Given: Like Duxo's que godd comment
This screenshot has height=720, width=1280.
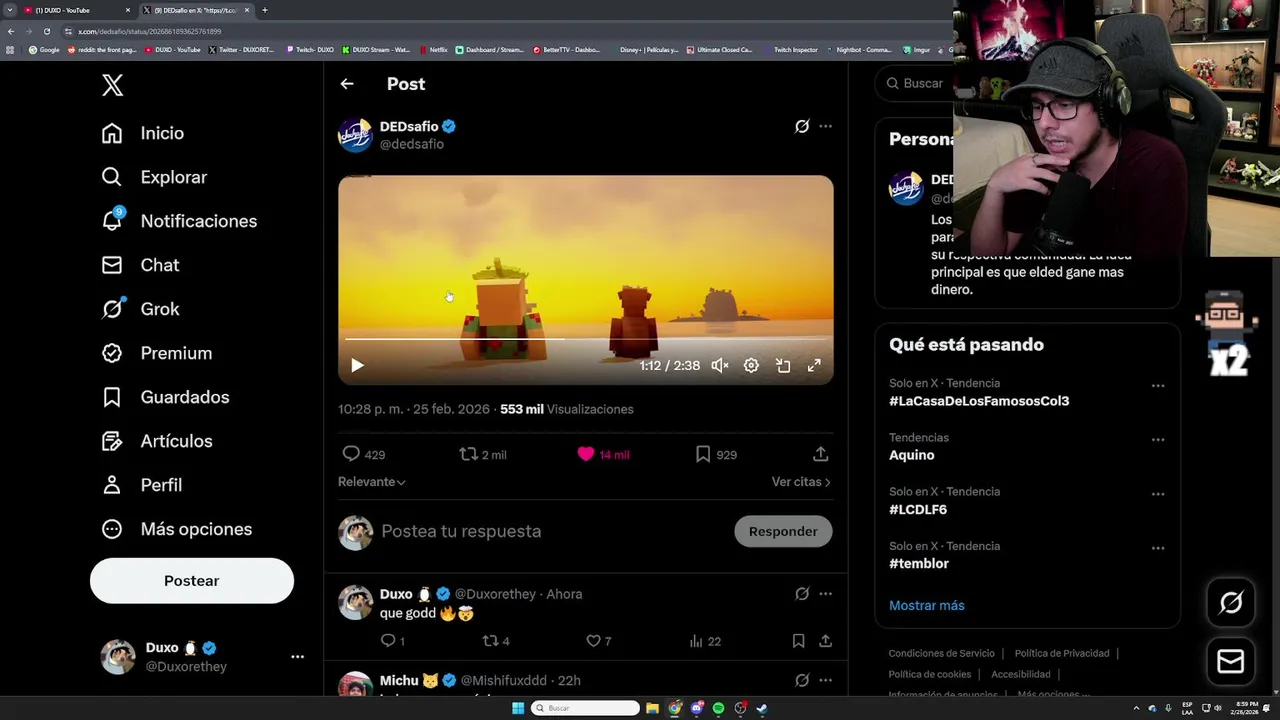Looking at the screenshot, I should point(593,641).
